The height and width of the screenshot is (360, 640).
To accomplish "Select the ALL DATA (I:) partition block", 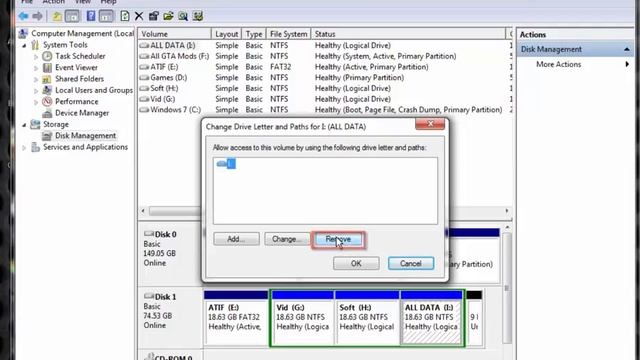I will (x=432, y=317).
